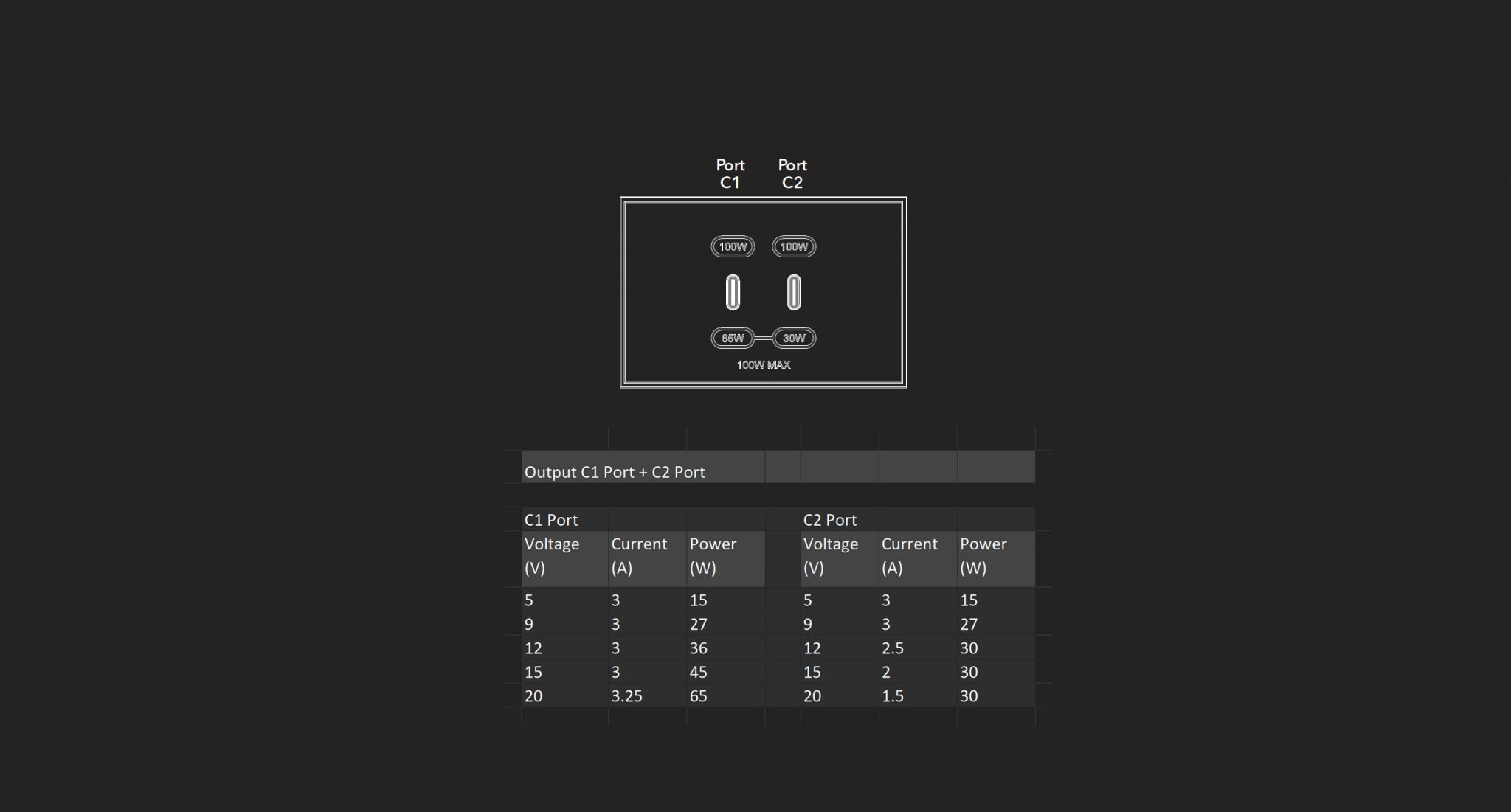The image size is (1511, 812).
Task: Click the Port C1 USB-C connector icon
Action: pos(733,293)
